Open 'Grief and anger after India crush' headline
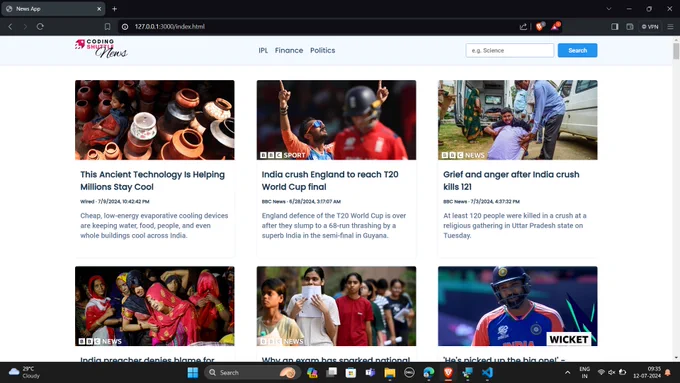This screenshot has width=680, height=383. pyautogui.click(x=511, y=180)
